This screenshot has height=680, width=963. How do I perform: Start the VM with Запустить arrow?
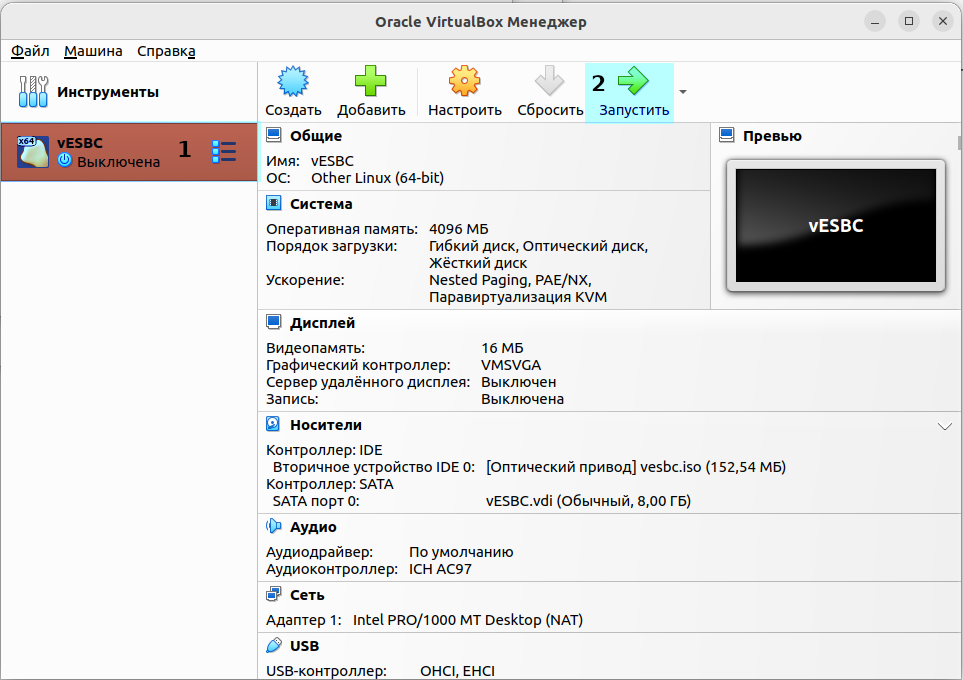[x=633, y=81]
